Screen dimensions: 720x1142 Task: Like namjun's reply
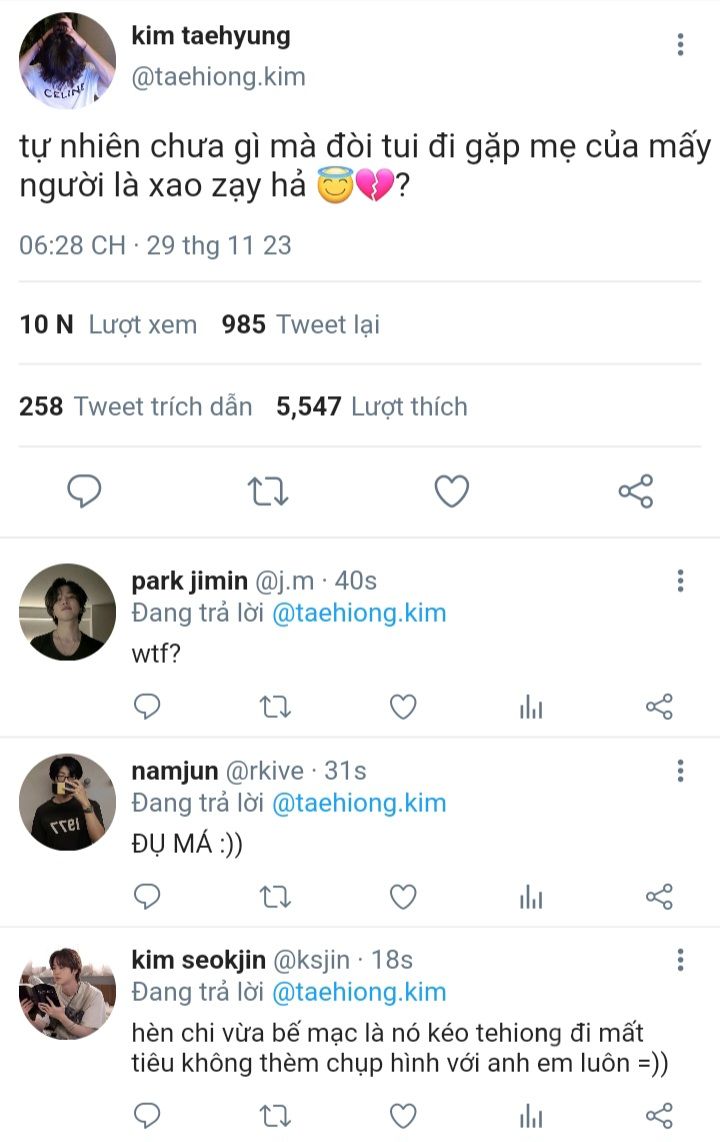click(403, 897)
